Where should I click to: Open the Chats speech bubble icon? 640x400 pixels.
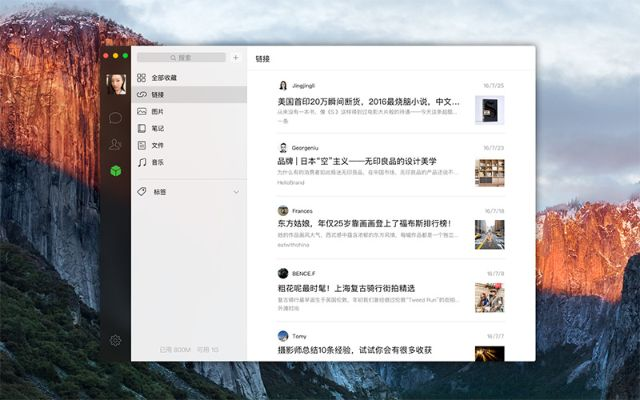coord(115,118)
